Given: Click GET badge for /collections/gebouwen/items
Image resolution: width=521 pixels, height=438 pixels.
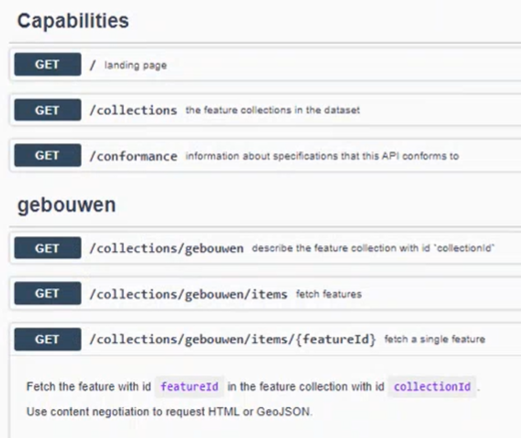Looking at the screenshot, I should (x=48, y=293).
